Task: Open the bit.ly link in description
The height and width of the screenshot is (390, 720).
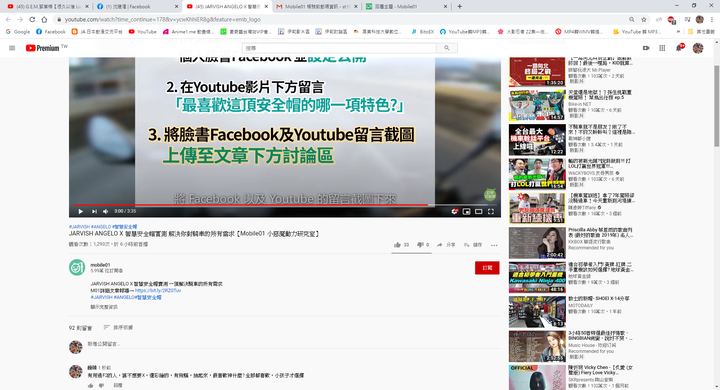Action: coord(158,291)
